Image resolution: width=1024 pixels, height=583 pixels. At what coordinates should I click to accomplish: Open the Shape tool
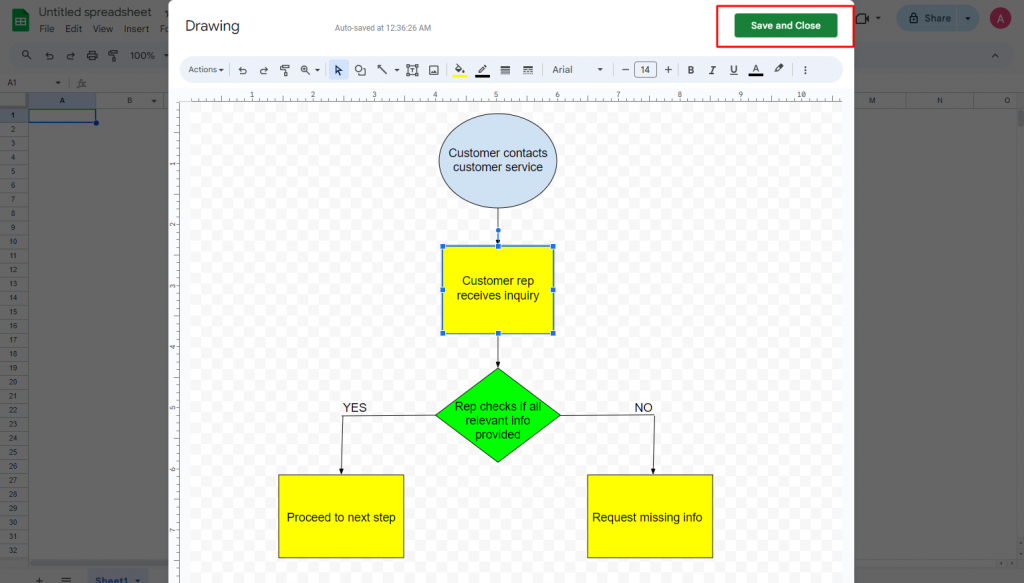[x=360, y=70]
